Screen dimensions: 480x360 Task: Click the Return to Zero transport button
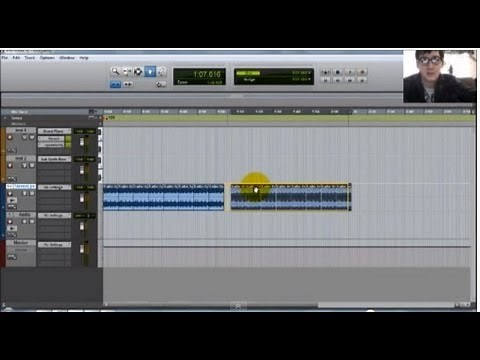tap(325, 80)
